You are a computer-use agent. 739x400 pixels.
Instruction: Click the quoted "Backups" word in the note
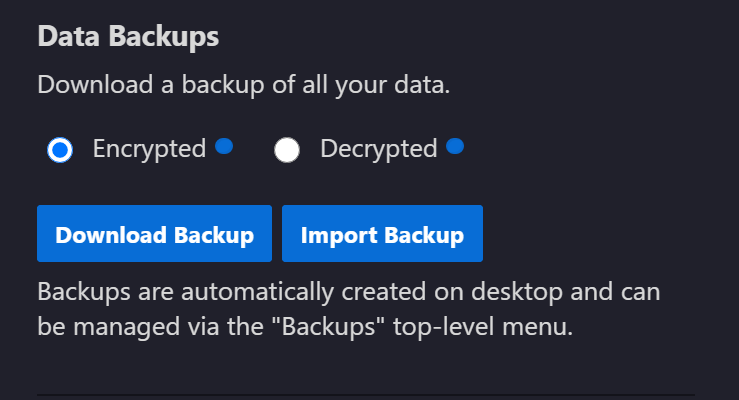pos(328,326)
